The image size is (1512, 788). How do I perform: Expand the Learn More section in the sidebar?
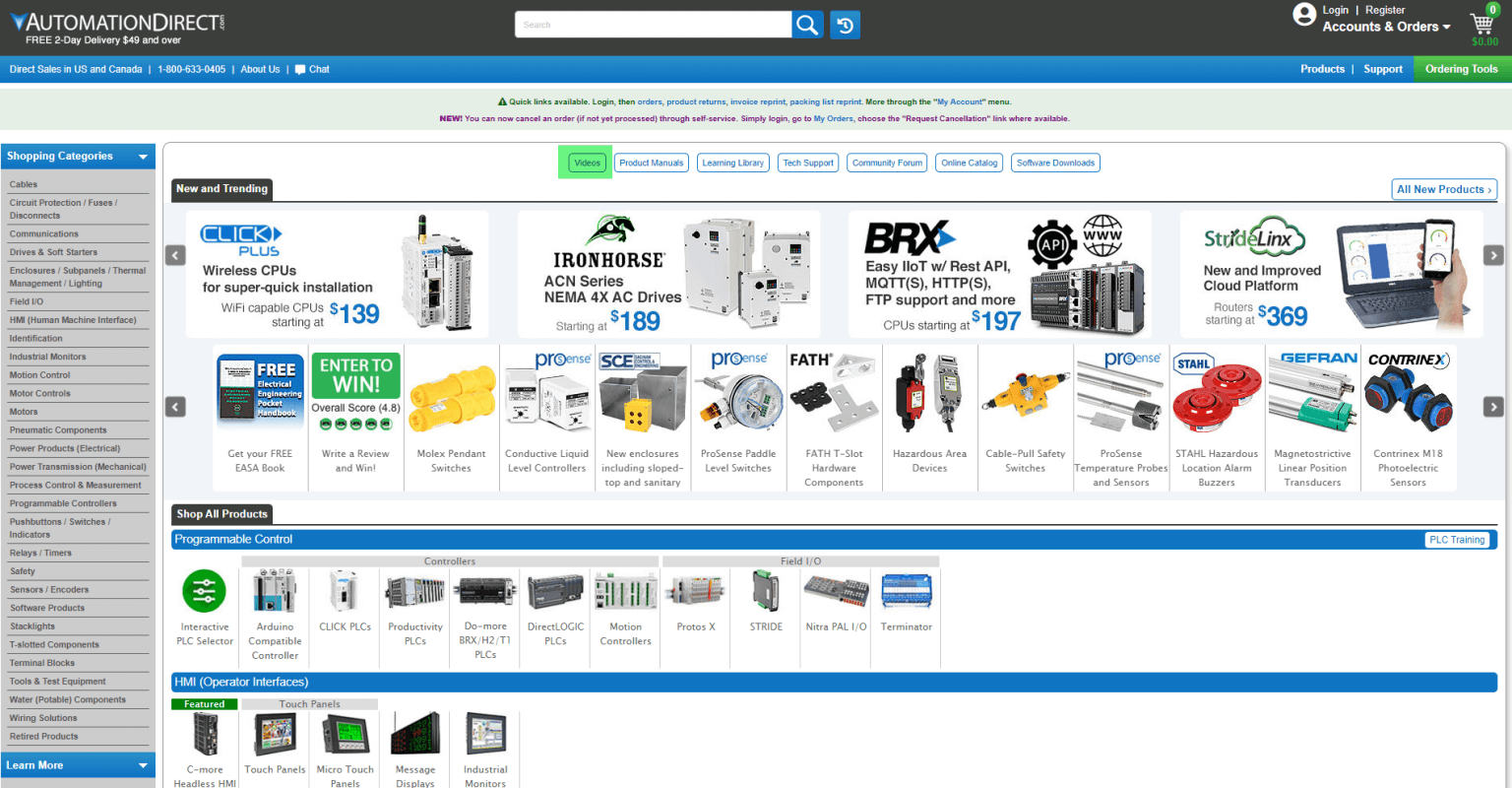78,764
